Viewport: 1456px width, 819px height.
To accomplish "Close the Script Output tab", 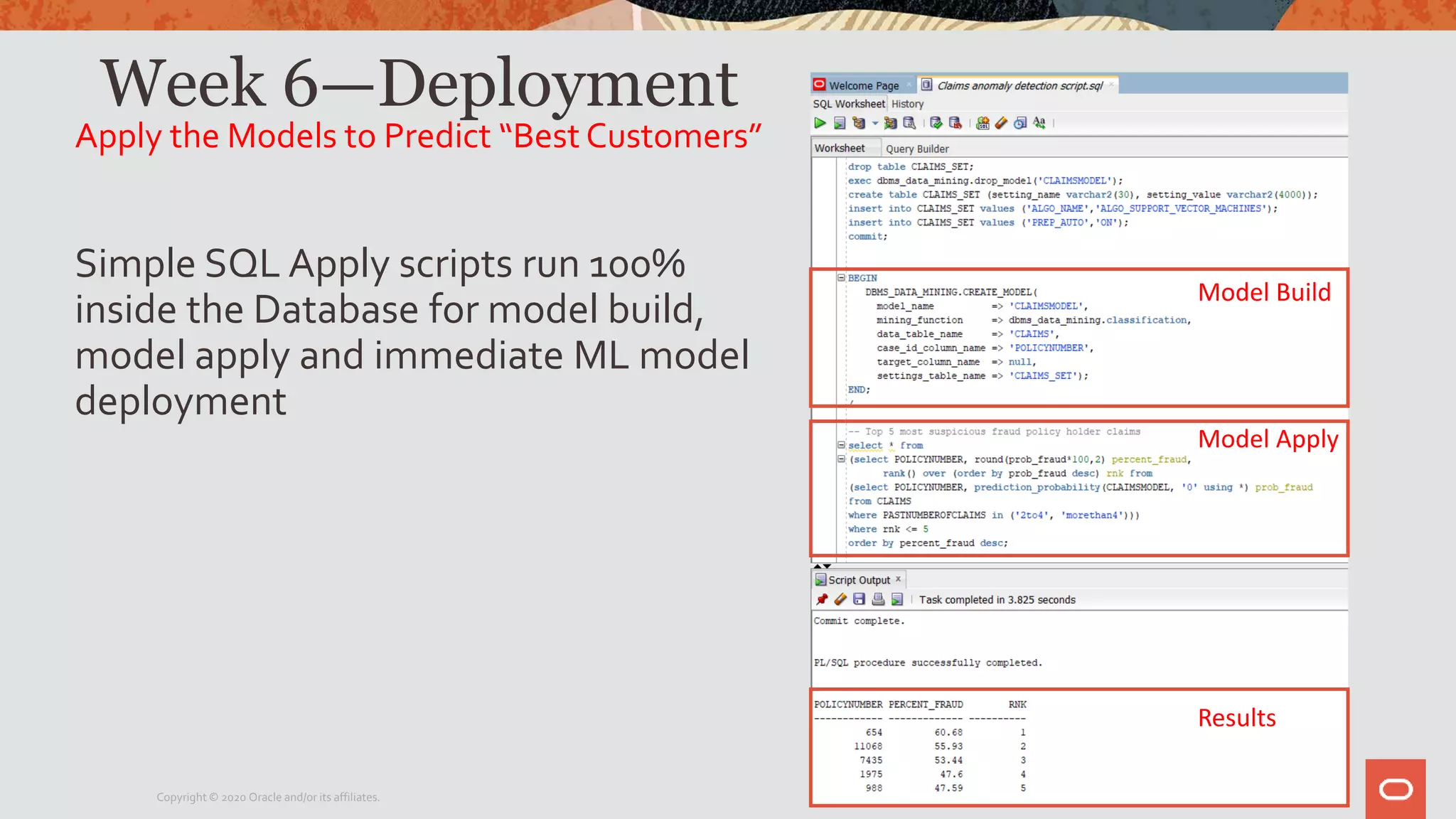I will click(x=898, y=579).
